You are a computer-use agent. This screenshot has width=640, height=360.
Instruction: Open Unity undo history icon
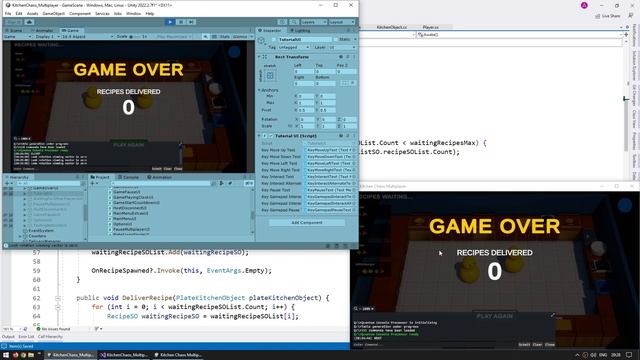(x=282, y=22)
